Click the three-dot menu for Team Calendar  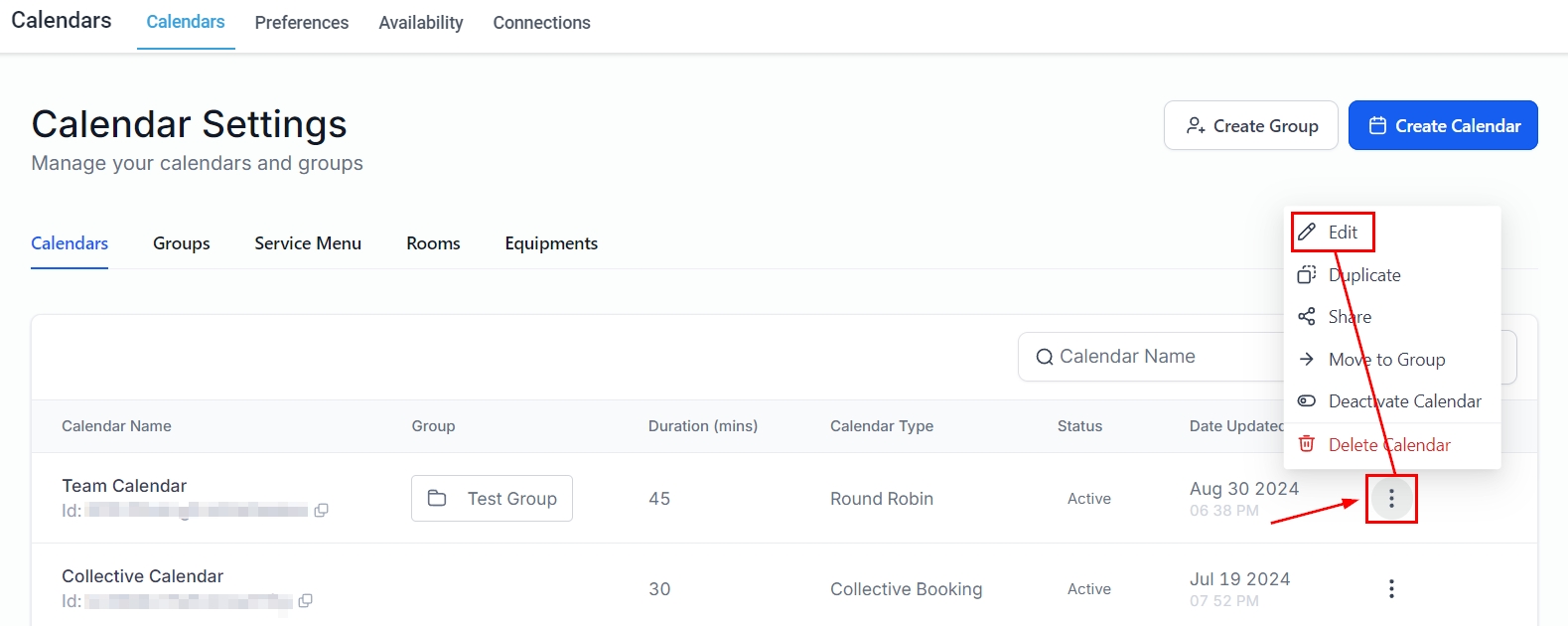click(1390, 499)
